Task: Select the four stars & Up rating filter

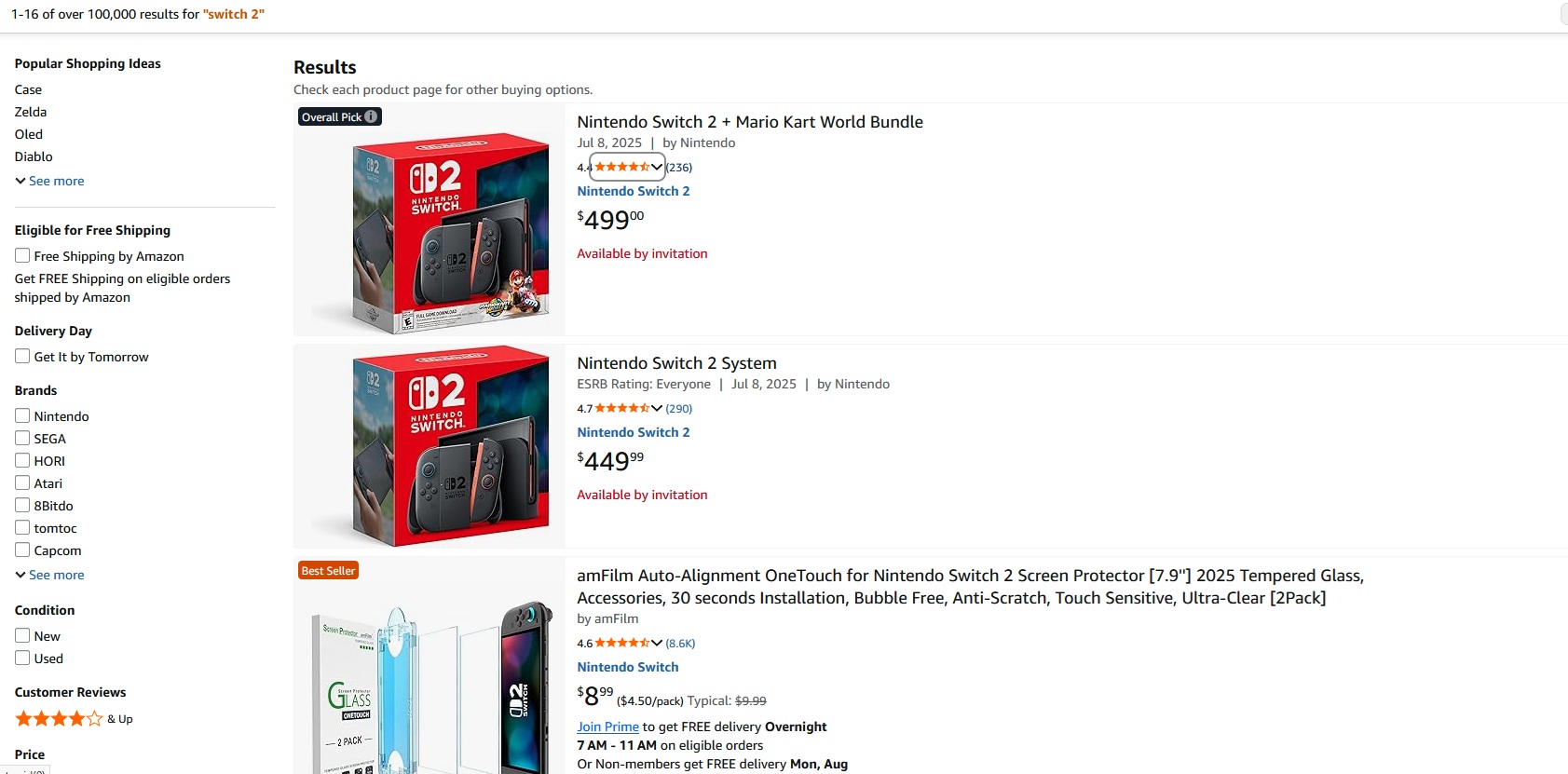Action: pyautogui.click(x=59, y=719)
